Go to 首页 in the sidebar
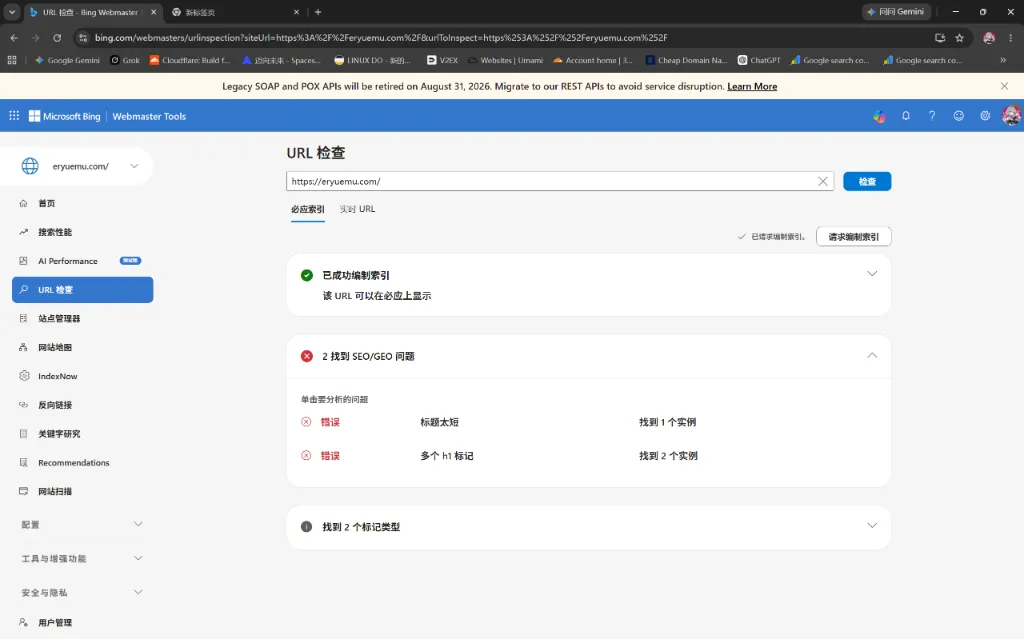The image size is (1024, 639). point(82,203)
